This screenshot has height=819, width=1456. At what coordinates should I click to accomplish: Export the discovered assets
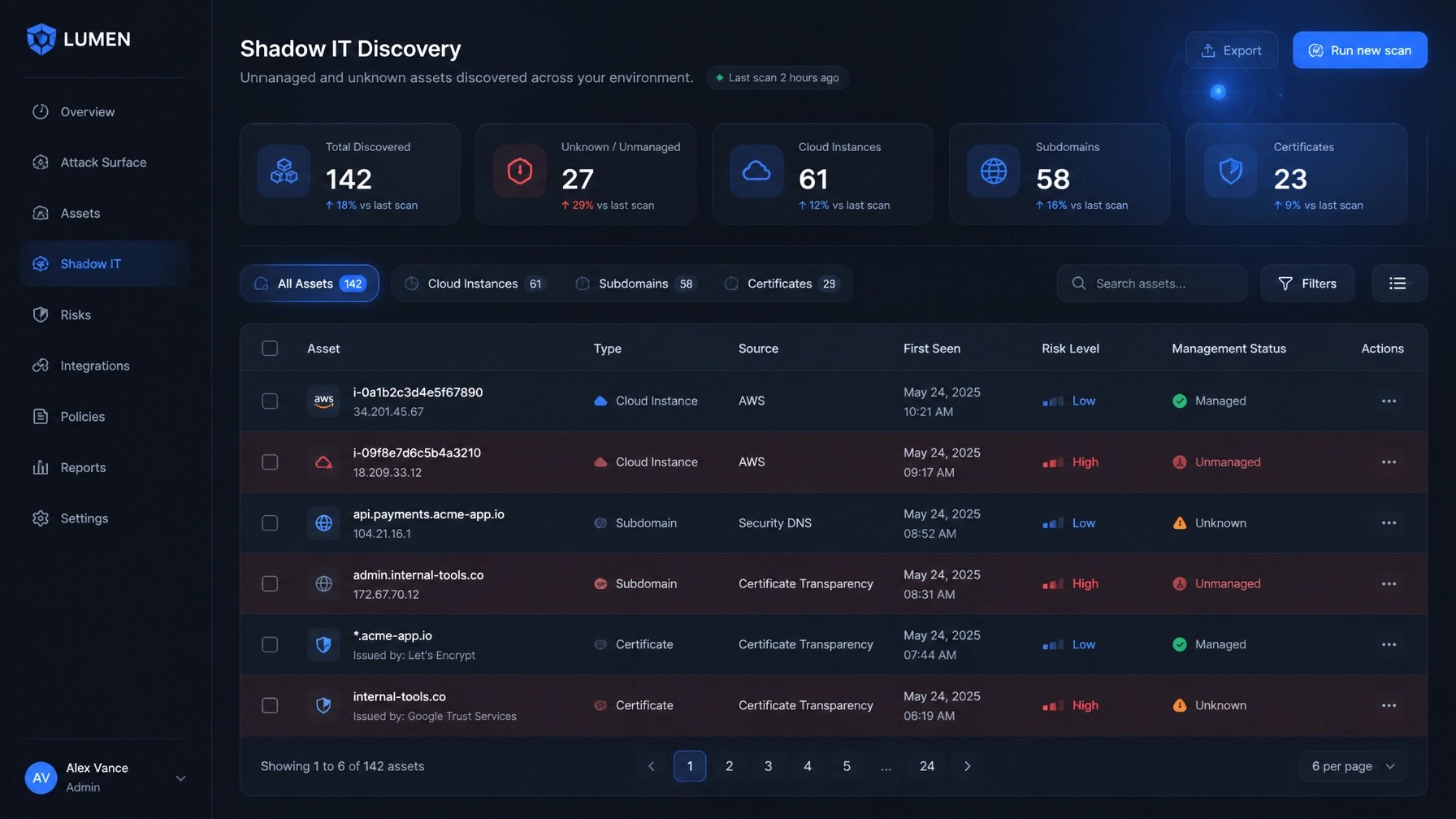click(x=1231, y=50)
